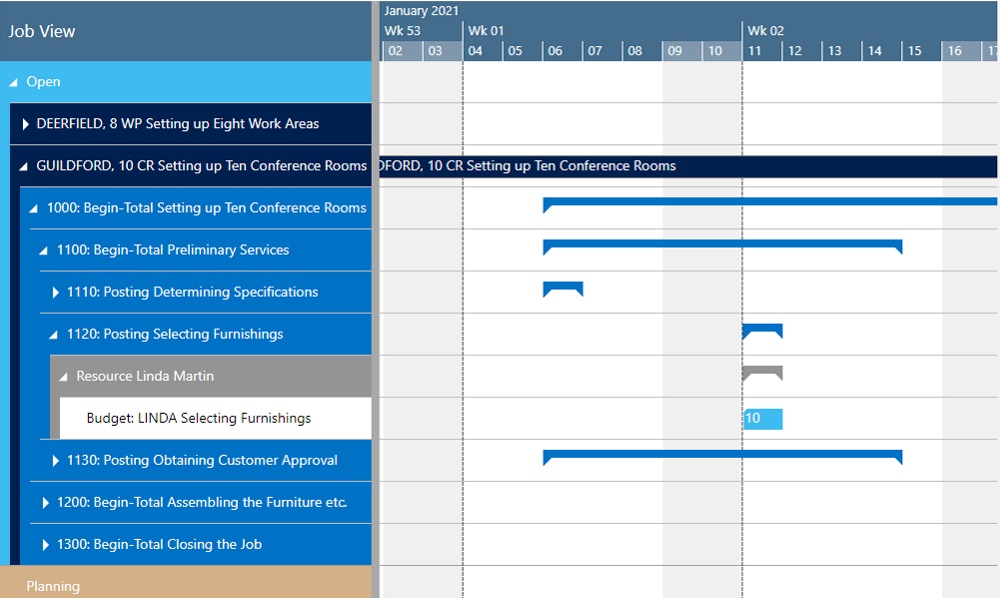Click the light blue budget bar labeled 10
Image resolution: width=1000 pixels, height=598 pixels.
(x=763, y=419)
